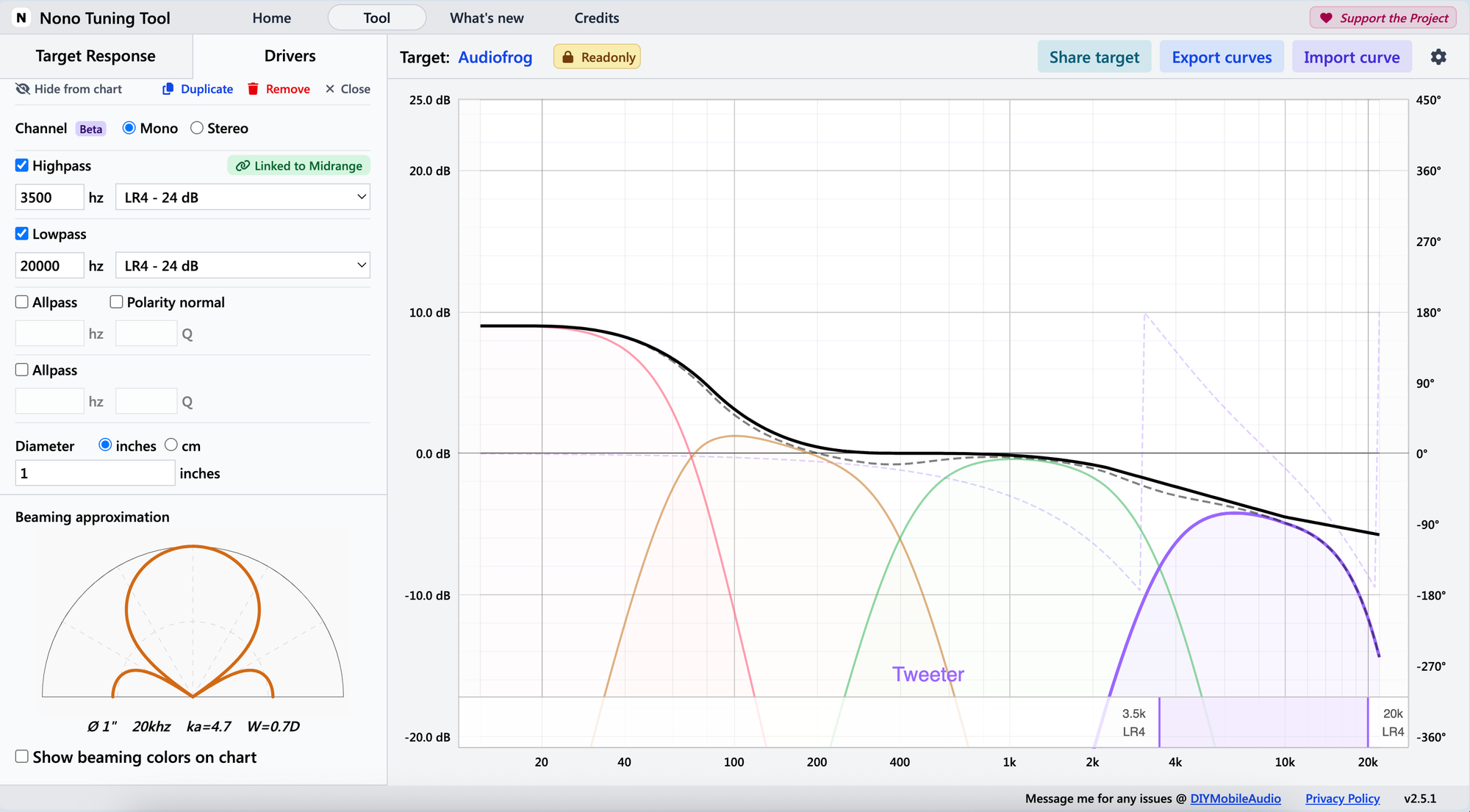
Task: Click the Hide from chart eye icon
Action: [23, 89]
